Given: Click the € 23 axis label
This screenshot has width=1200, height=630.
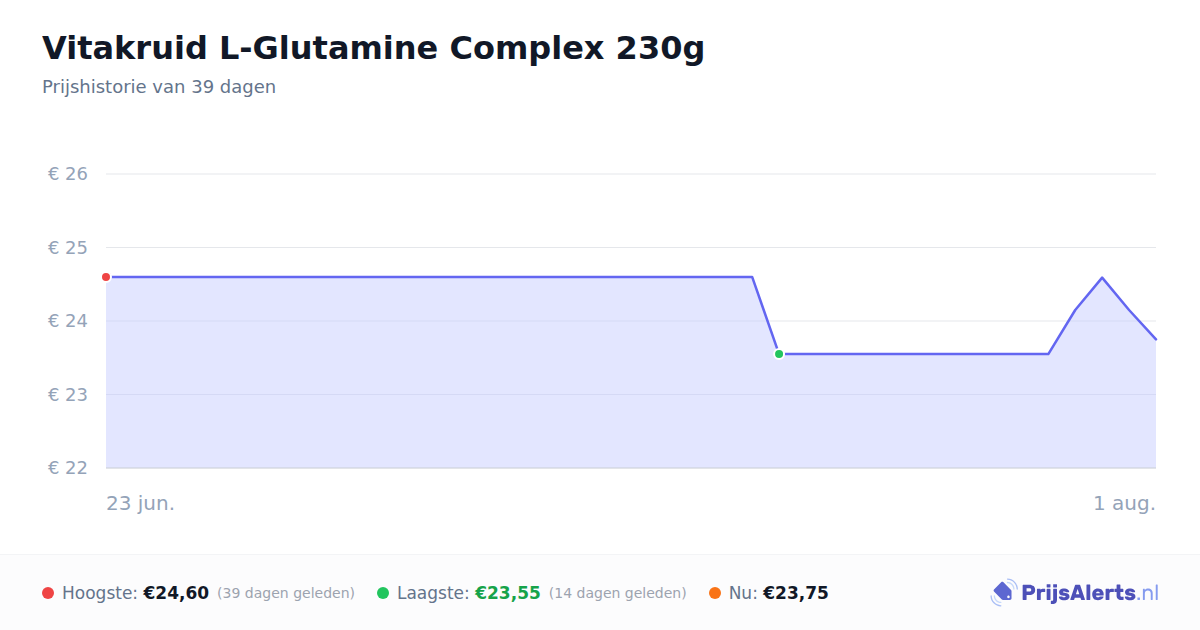Looking at the screenshot, I should pos(68,395).
